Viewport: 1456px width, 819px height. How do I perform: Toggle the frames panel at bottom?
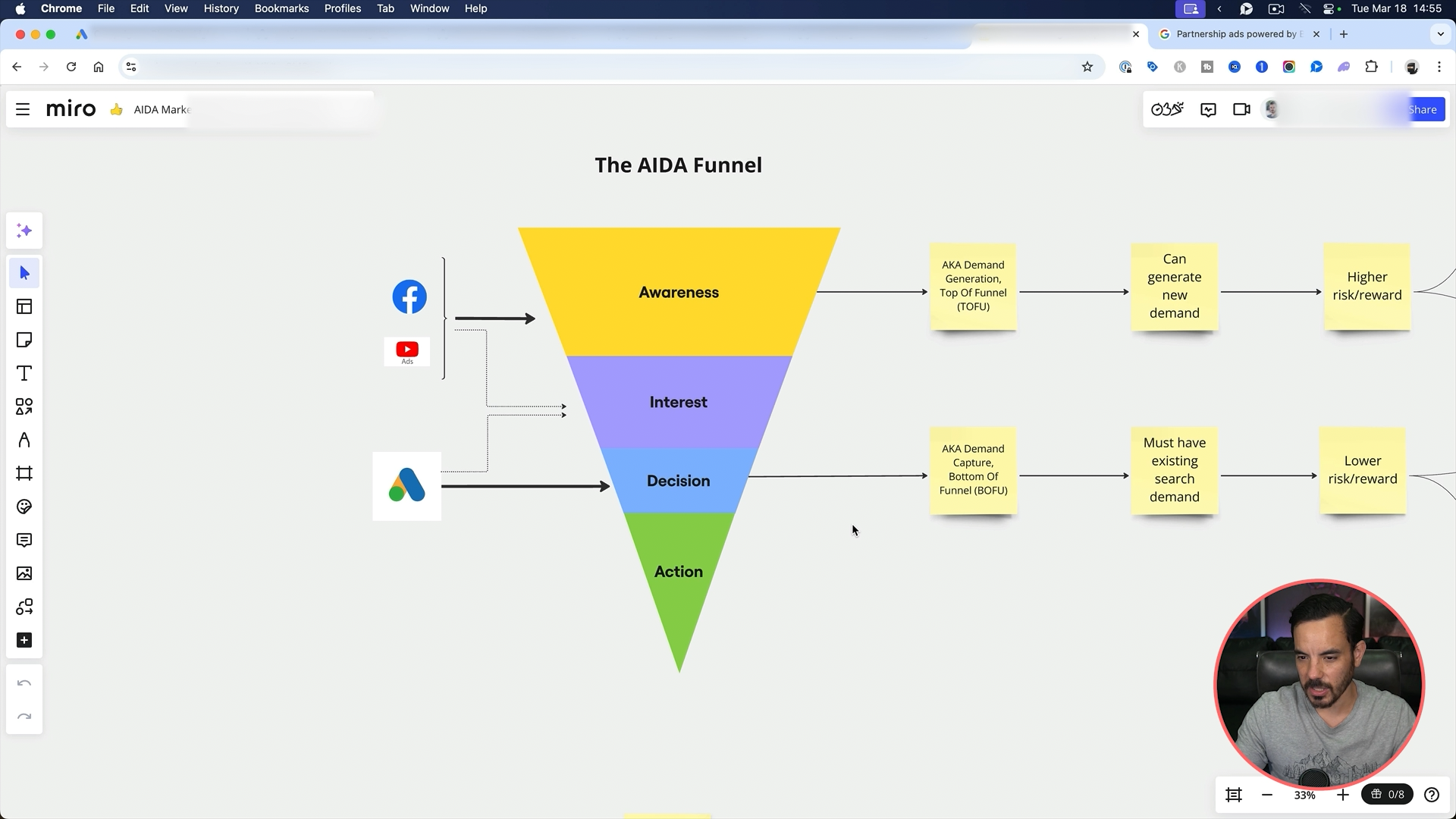[1234, 795]
